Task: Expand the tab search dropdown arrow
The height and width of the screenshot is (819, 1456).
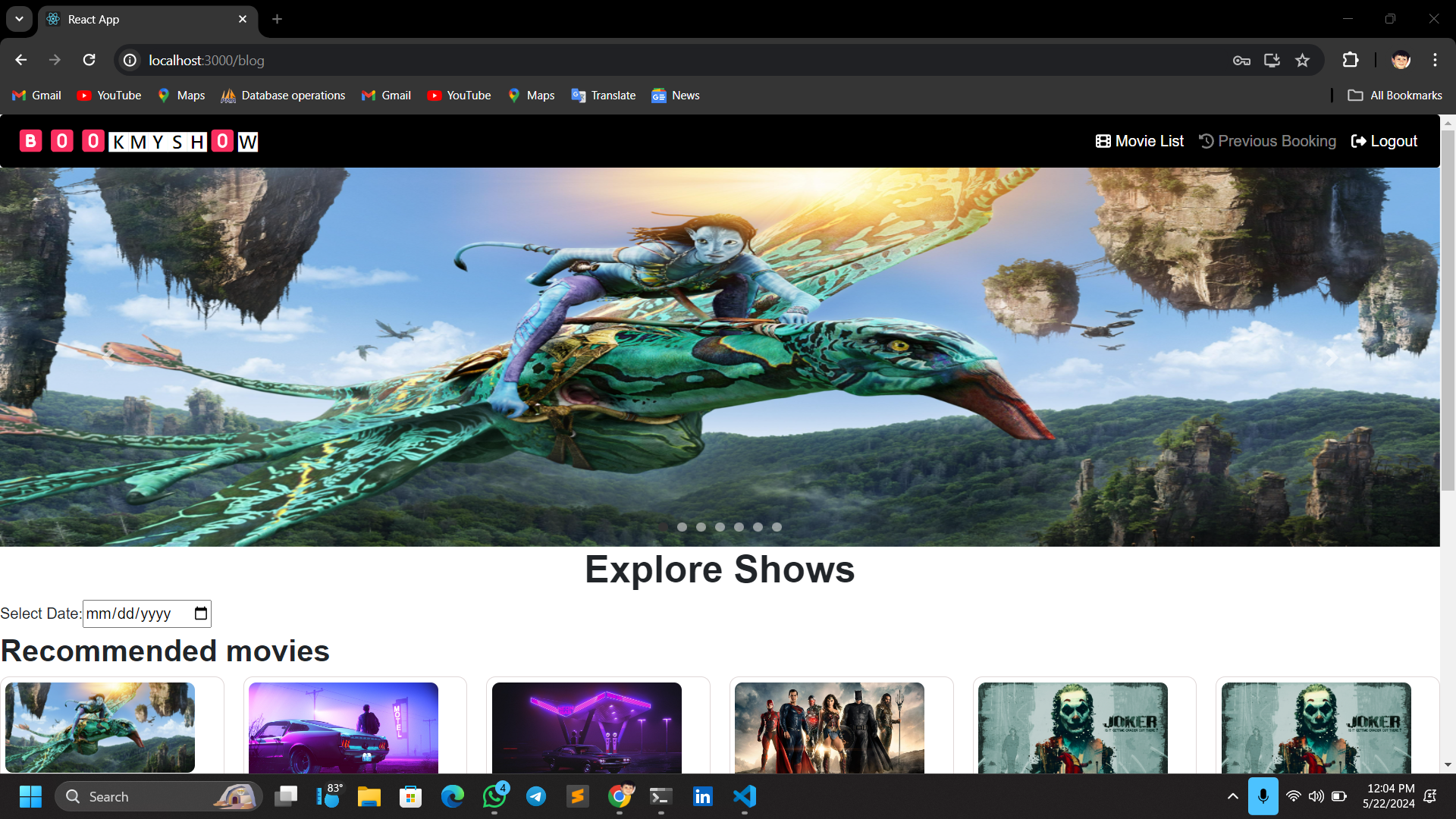Action: [x=19, y=19]
